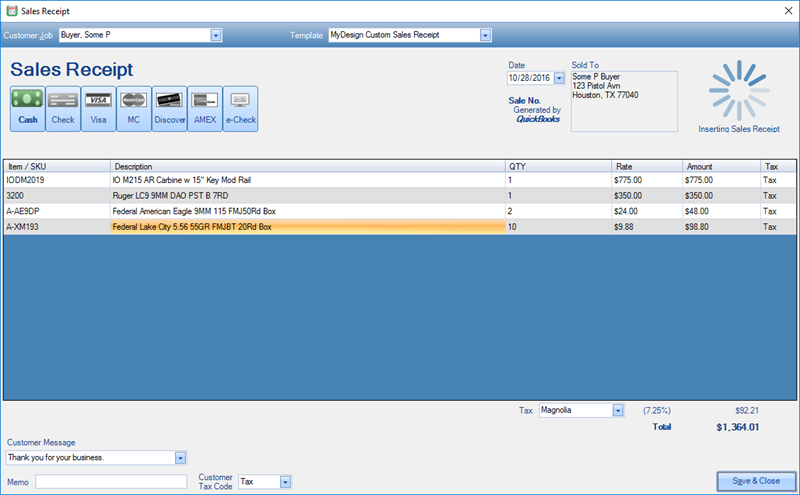Choose MC MasterCard payment type
This screenshot has width=800, height=495.
(134, 109)
